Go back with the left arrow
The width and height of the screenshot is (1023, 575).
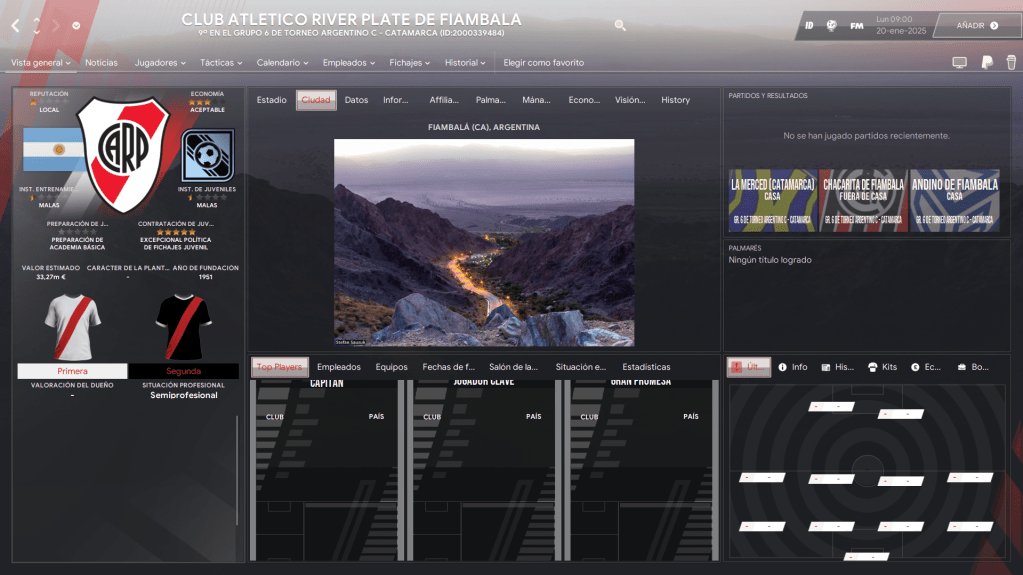click(x=15, y=25)
